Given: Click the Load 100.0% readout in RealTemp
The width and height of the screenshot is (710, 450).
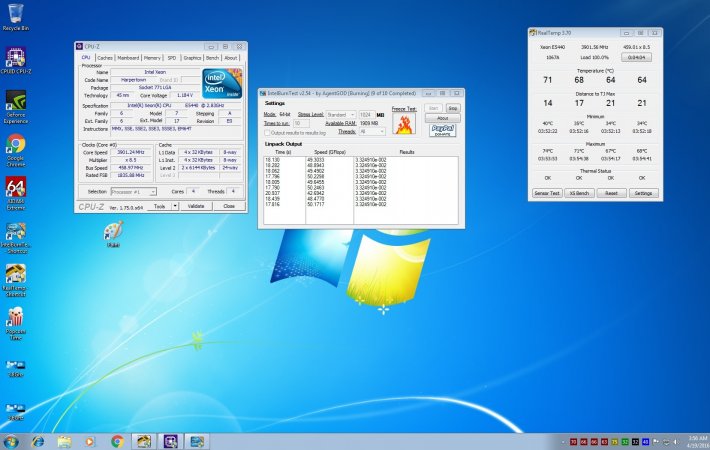Looking at the screenshot, I should pyautogui.click(x=595, y=57).
